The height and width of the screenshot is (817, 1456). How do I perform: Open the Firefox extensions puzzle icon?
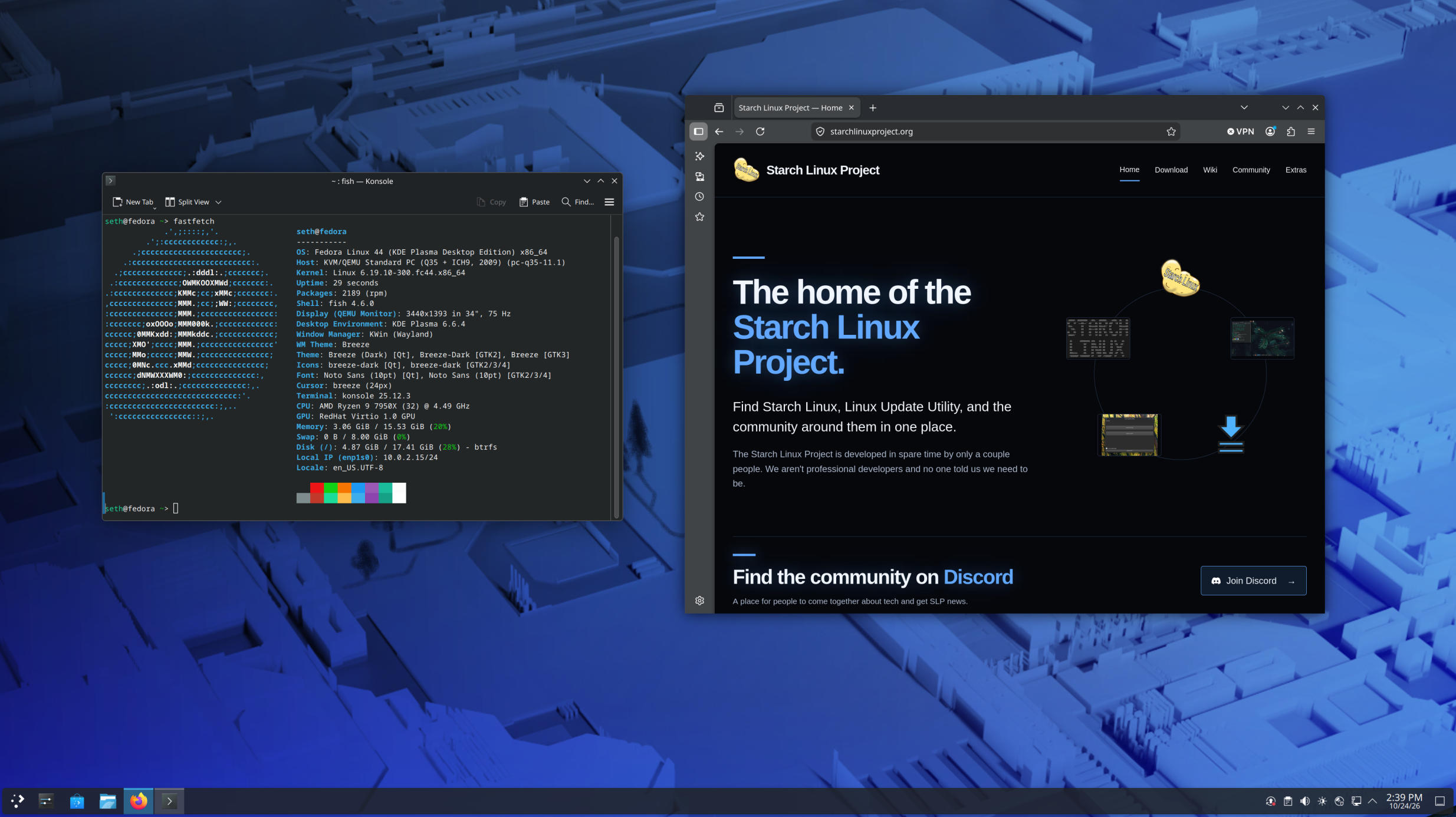click(1291, 131)
